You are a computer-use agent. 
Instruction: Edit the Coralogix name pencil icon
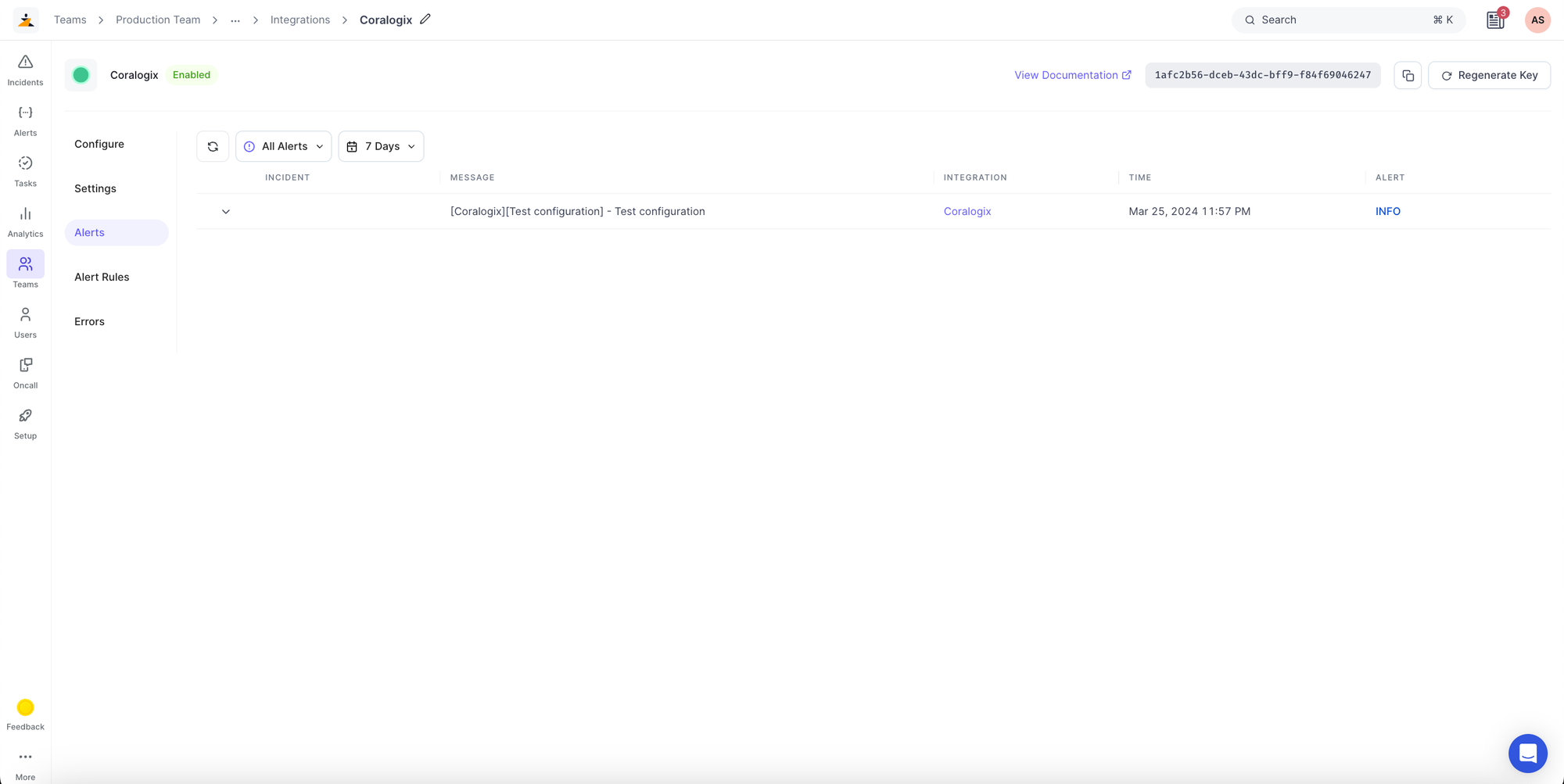pyautogui.click(x=425, y=19)
